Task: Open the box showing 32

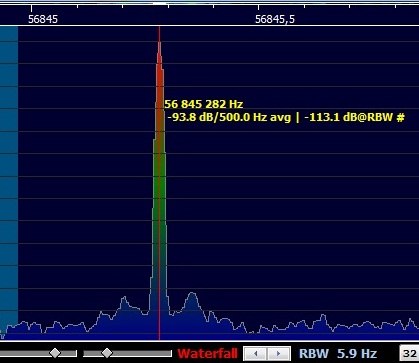Action: click(409, 354)
